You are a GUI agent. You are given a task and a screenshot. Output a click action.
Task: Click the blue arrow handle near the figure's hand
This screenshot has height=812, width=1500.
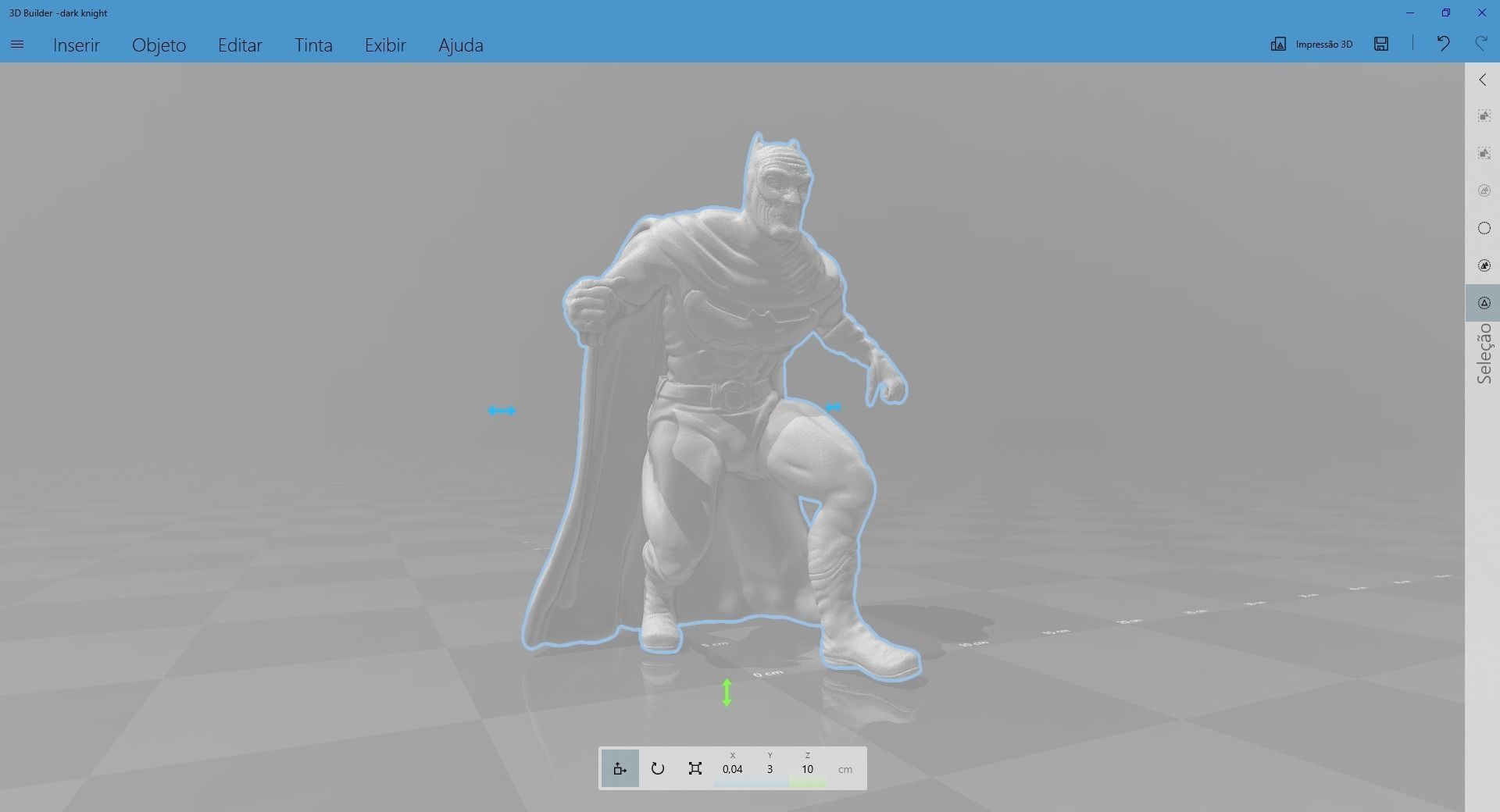coord(833,407)
